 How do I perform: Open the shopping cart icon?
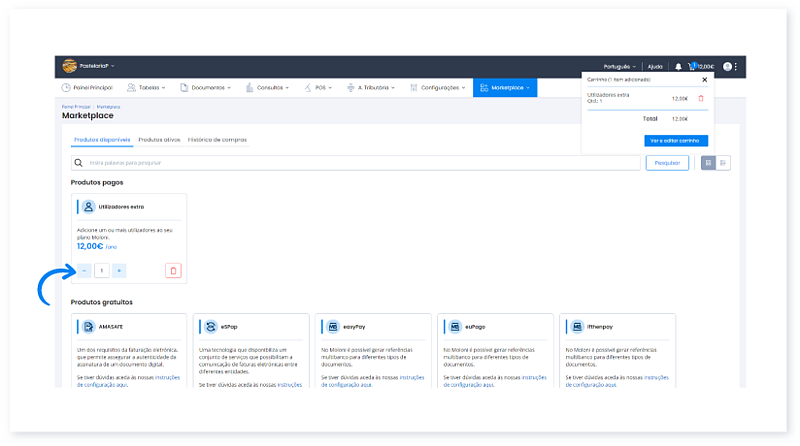(692, 66)
